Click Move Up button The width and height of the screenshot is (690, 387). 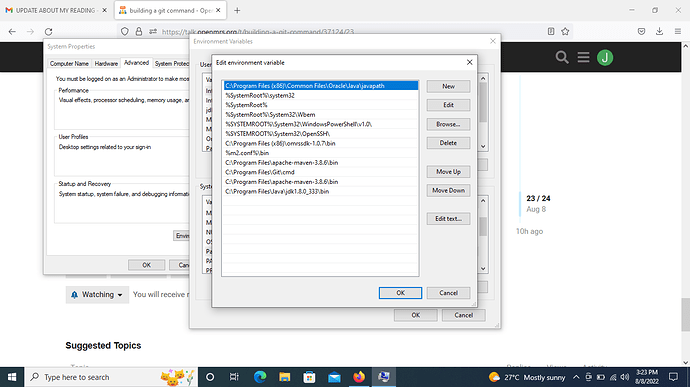(x=448, y=172)
